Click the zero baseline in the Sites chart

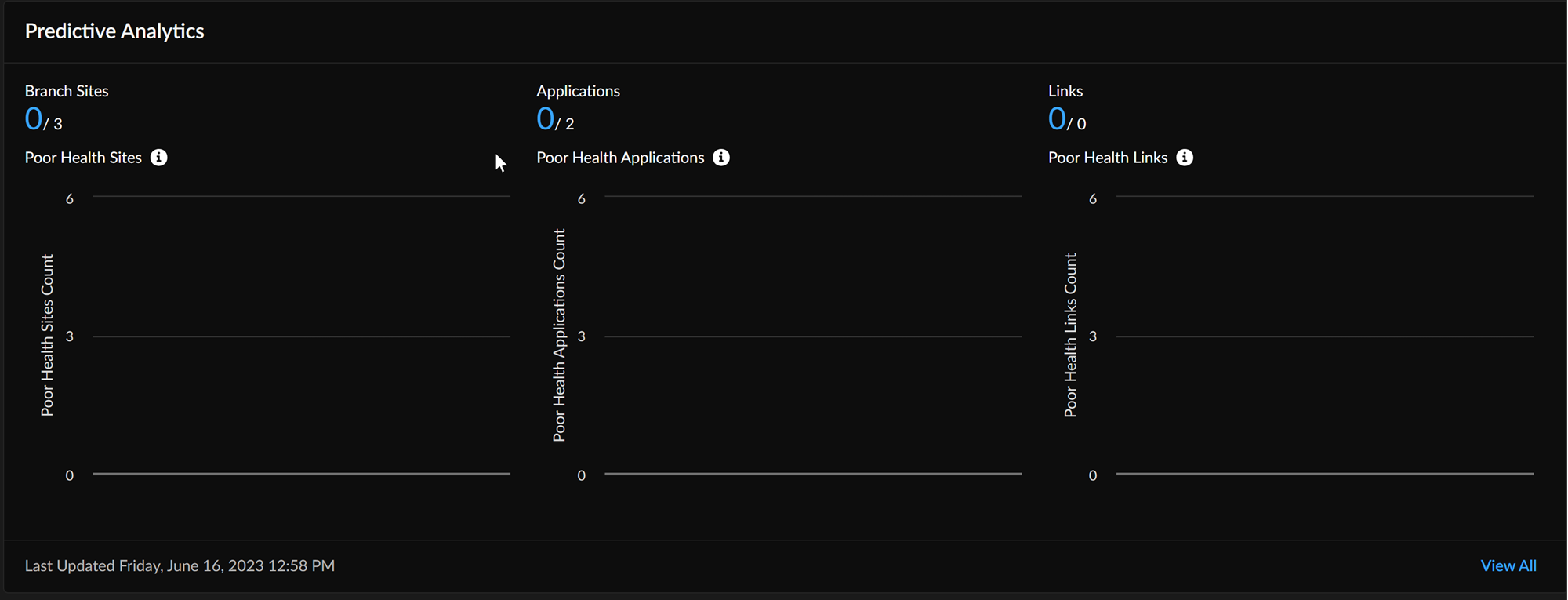tap(301, 474)
